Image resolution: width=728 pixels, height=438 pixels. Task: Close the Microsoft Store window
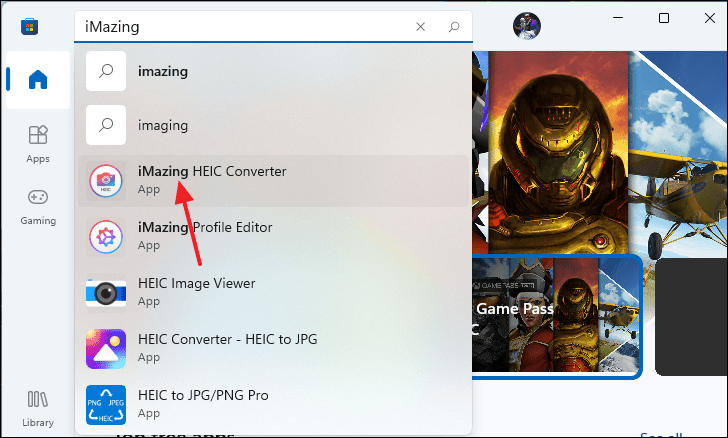[x=709, y=18]
